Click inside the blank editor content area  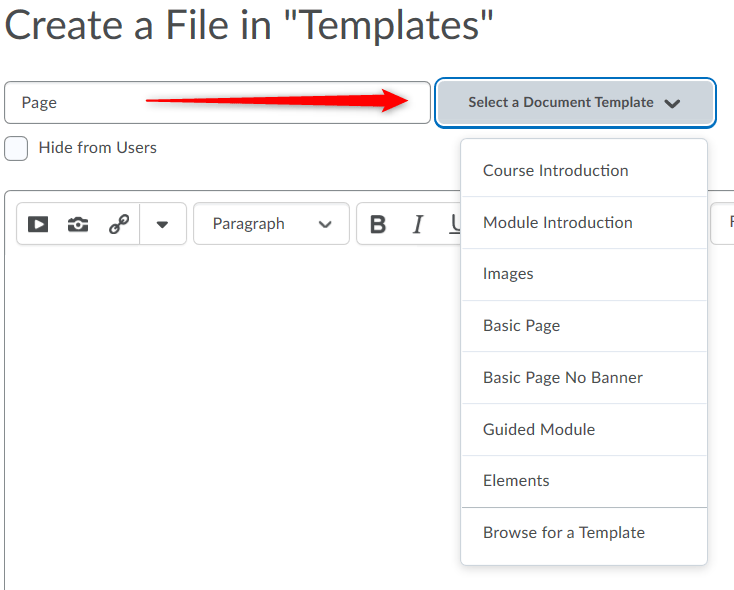tap(230, 400)
